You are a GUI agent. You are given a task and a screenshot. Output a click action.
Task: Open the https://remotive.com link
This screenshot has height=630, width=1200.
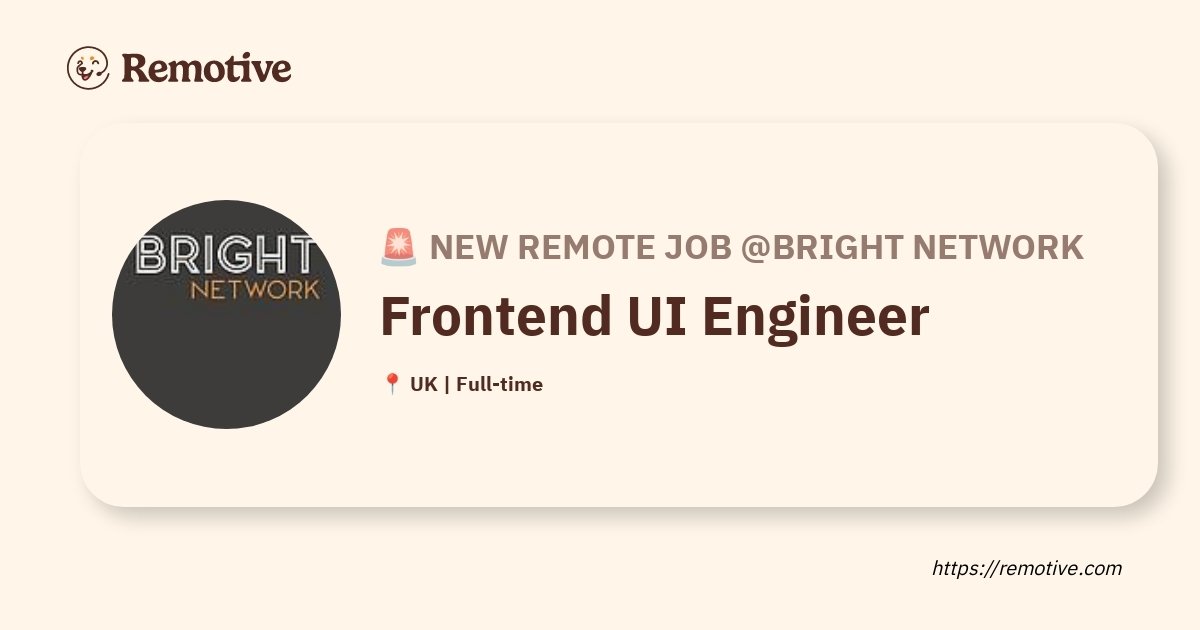click(x=1027, y=568)
